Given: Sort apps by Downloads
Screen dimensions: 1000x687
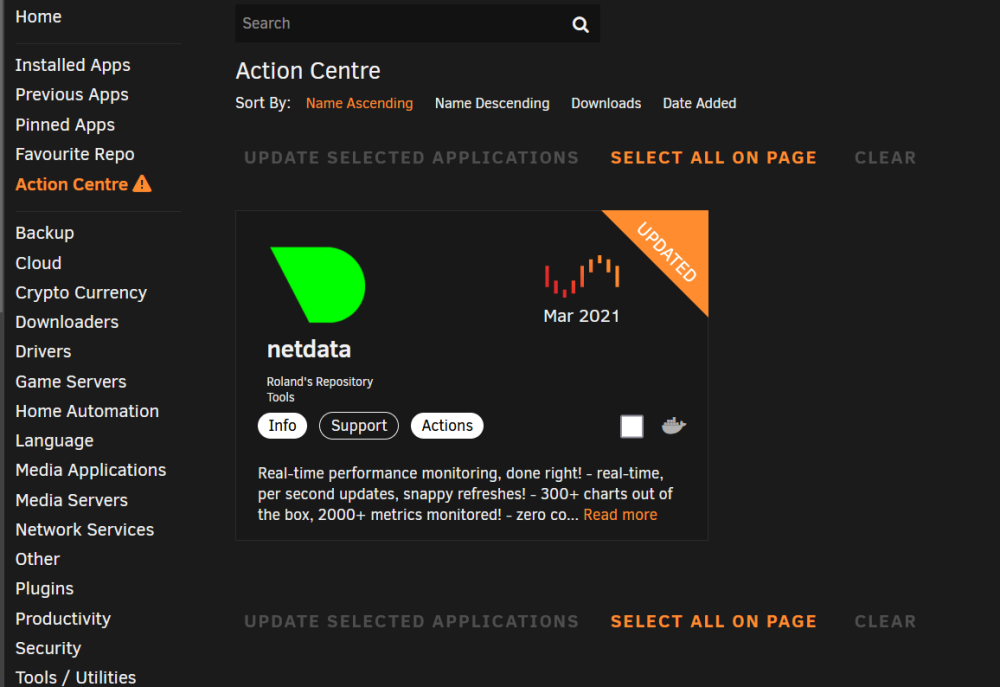Looking at the screenshot, I should pyautogui.click(x=606, y=103).
